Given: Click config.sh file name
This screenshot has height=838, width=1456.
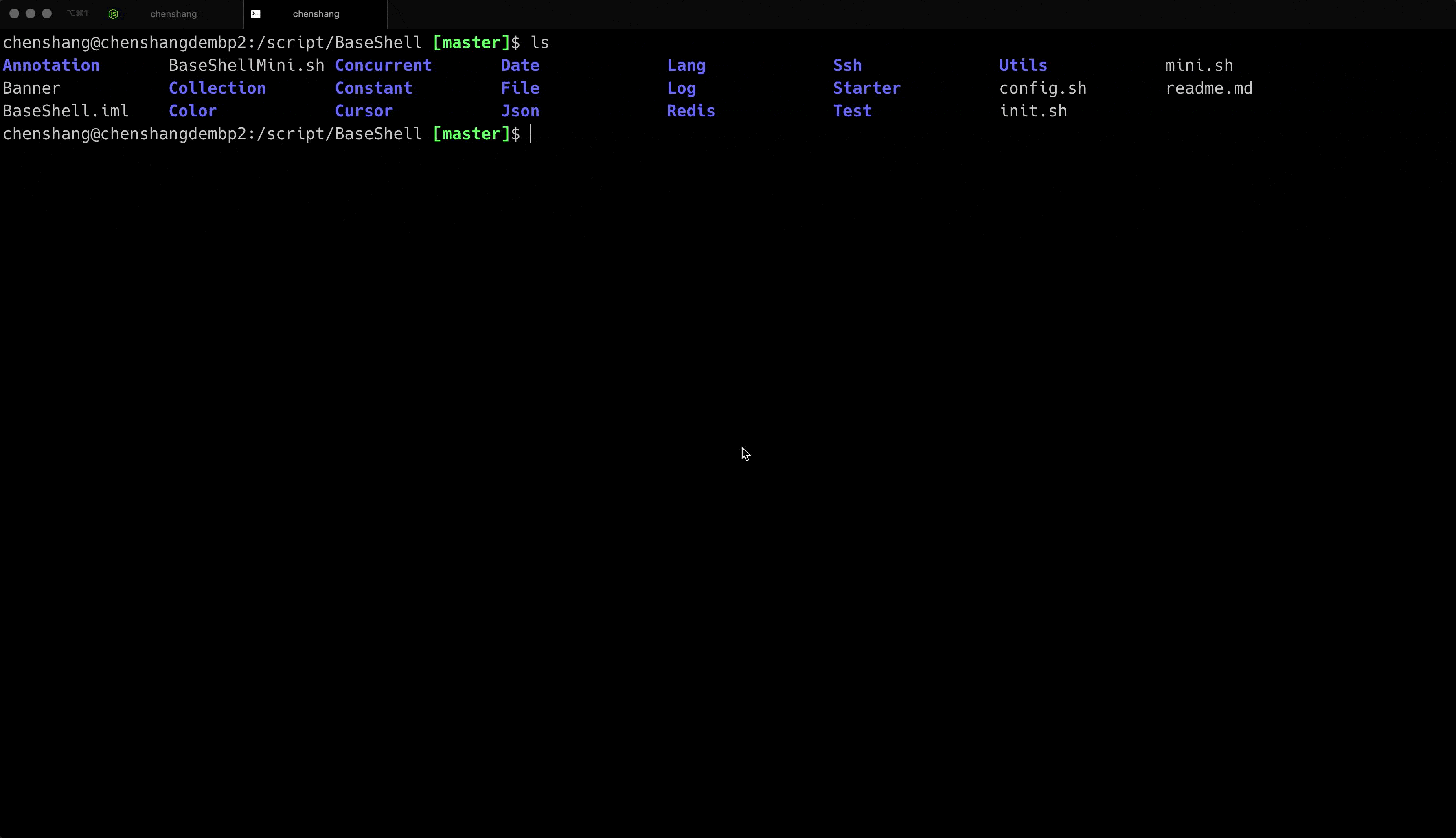Looking at the screenshot, I should tap(1043, 88).
